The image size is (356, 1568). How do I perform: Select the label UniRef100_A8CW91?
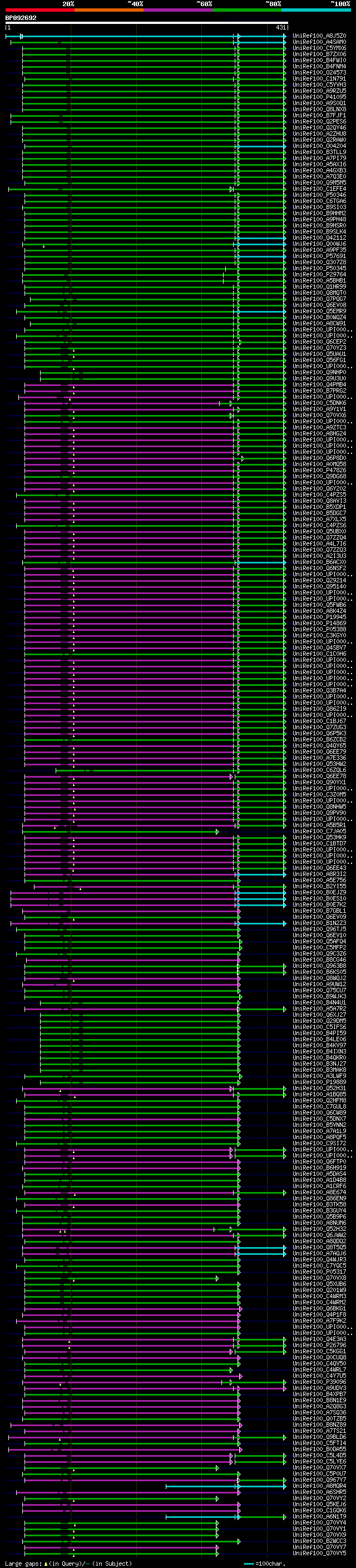click(319, 323)
